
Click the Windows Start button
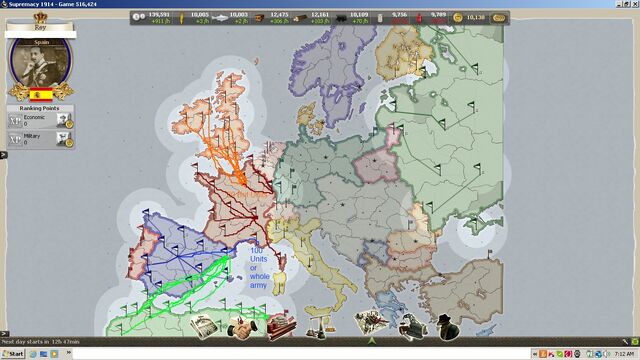coord(13,354)
